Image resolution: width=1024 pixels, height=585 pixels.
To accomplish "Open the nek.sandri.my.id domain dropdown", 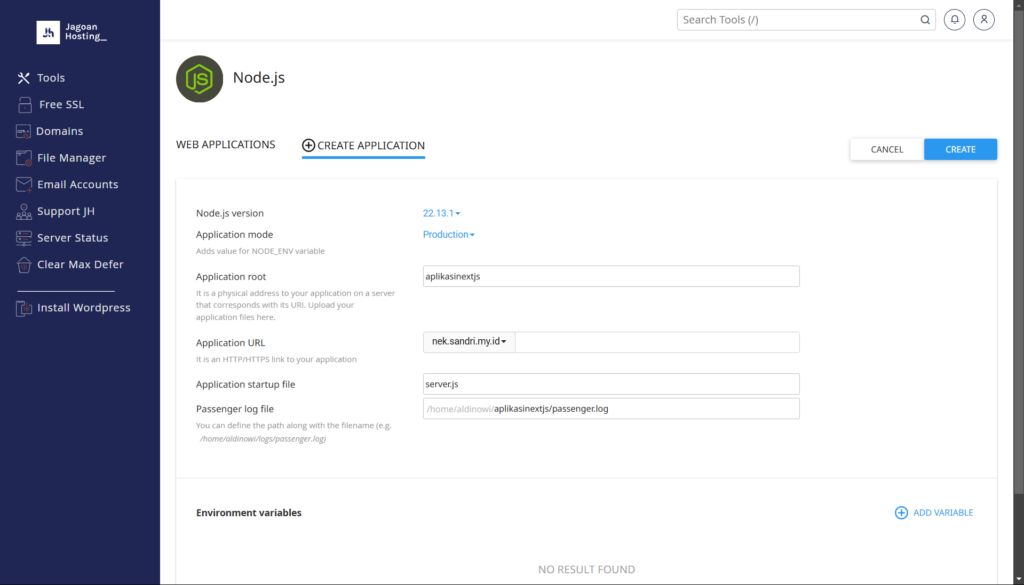I will (469, 343).
